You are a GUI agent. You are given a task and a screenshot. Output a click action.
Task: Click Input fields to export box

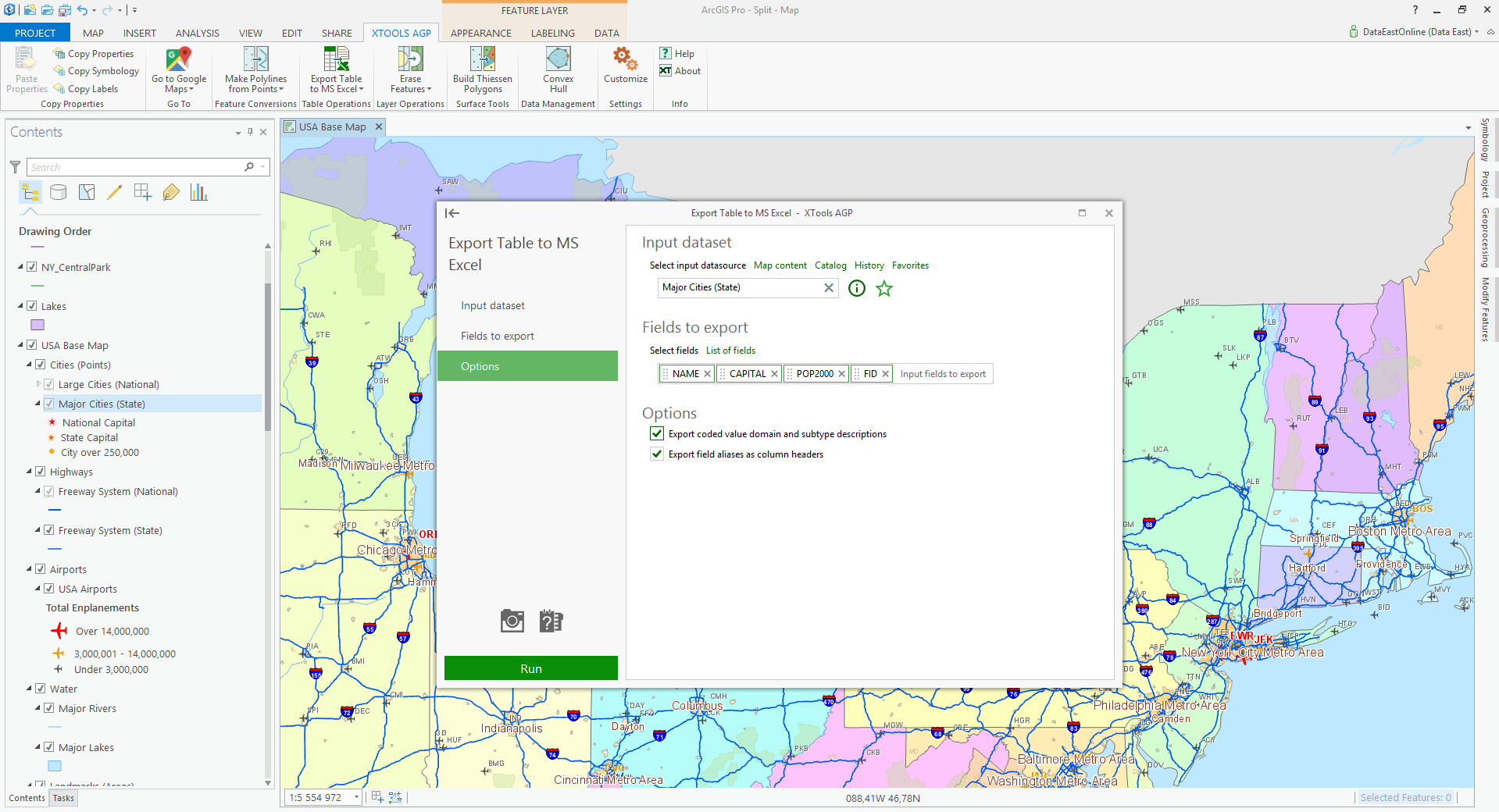[943, 374]
